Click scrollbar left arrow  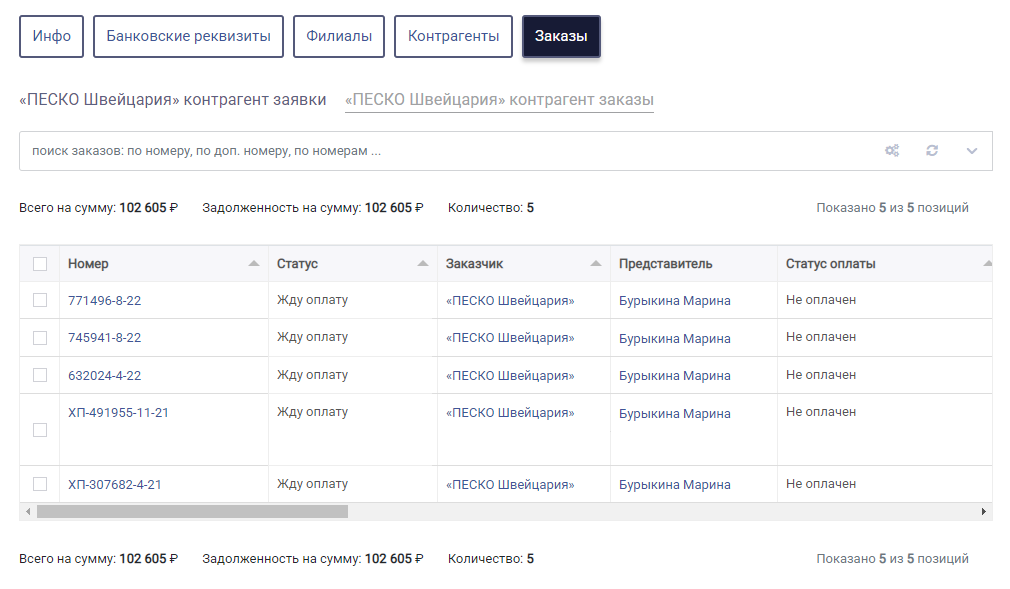(28, 512)
